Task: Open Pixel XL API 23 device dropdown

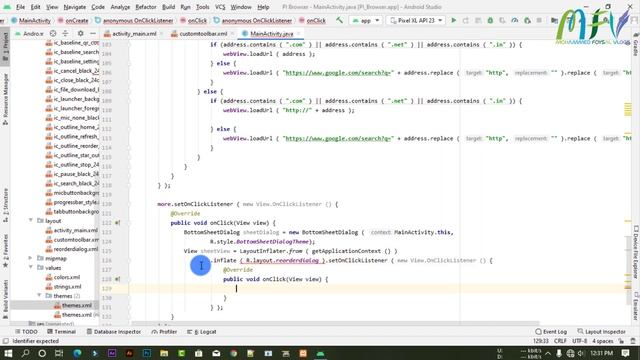Action: pos(416,20)
